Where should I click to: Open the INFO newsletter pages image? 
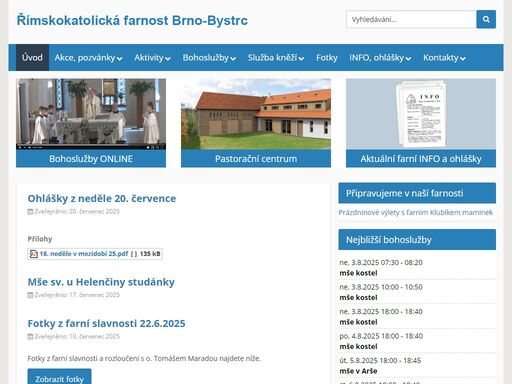click(421, 114)
